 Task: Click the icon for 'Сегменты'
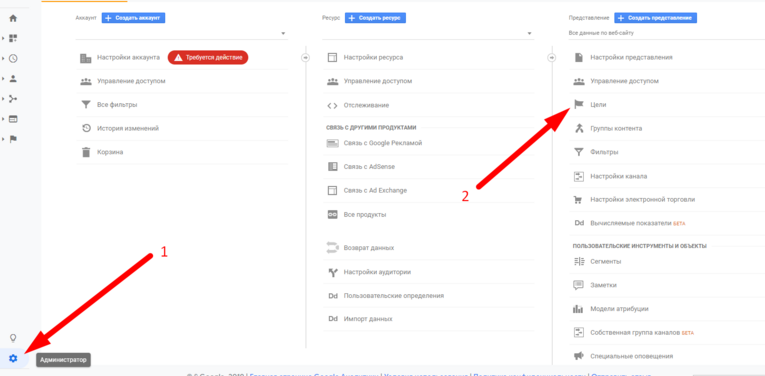[579, 261]
